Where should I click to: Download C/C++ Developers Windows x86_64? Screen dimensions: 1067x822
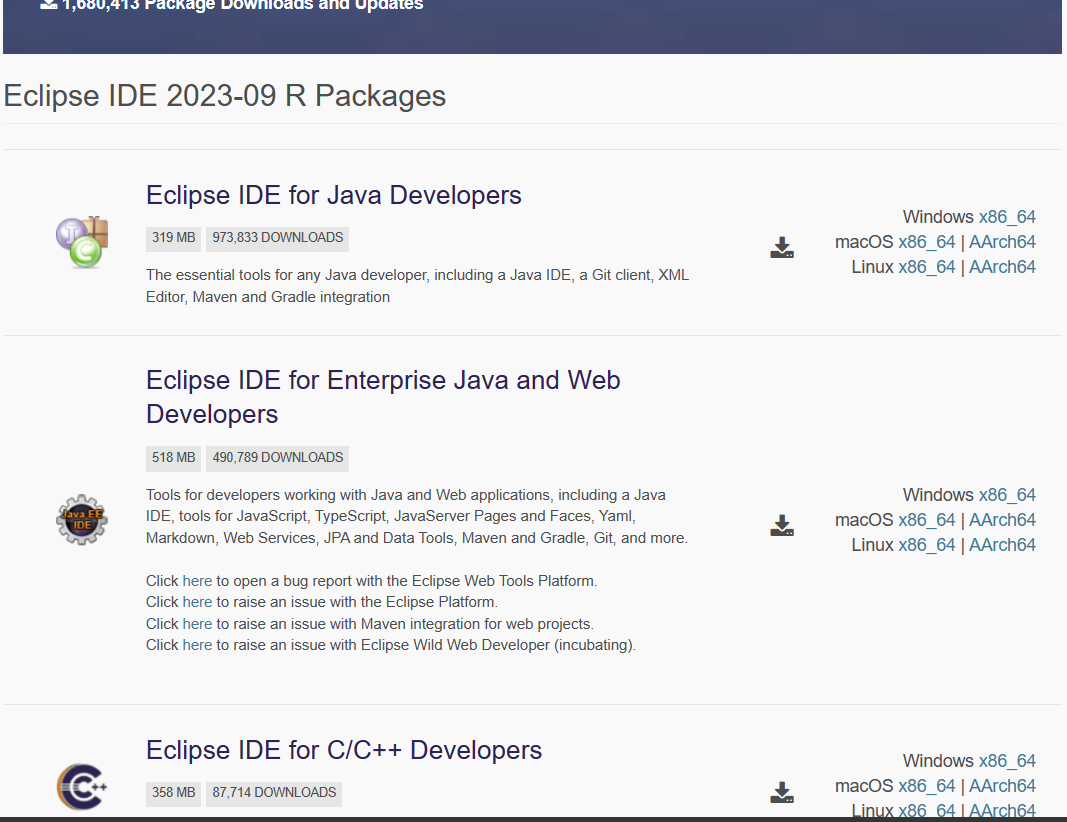coord(1007,761)
